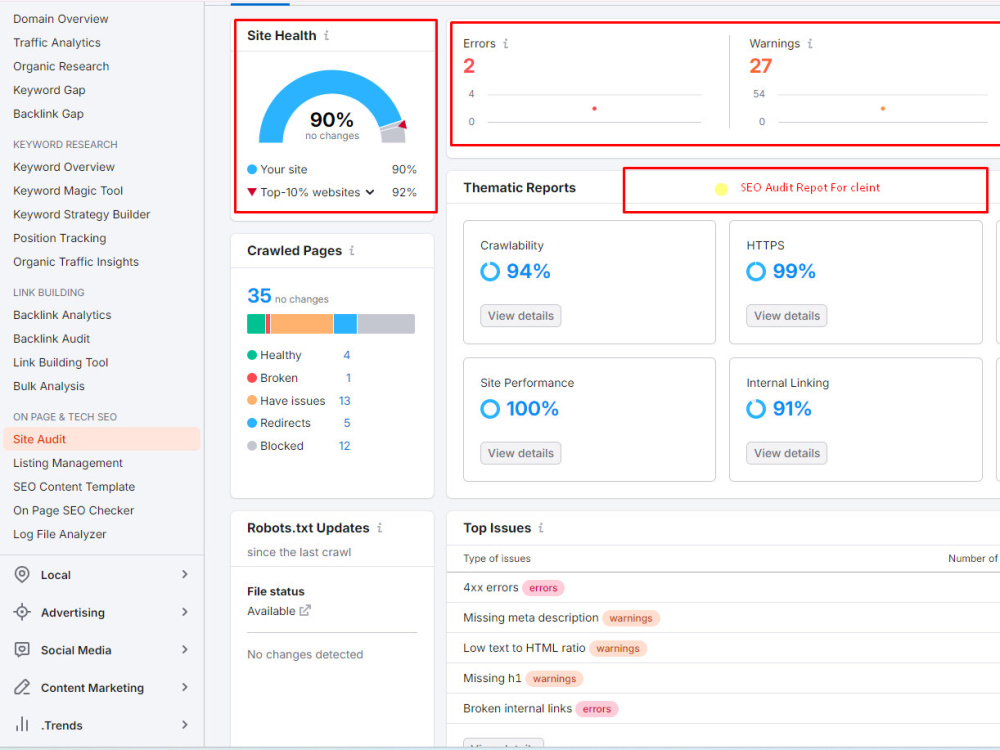The image size is (1000, 750).
Task: Click the .Trends bar chart icon
Action: coord(22,724)
